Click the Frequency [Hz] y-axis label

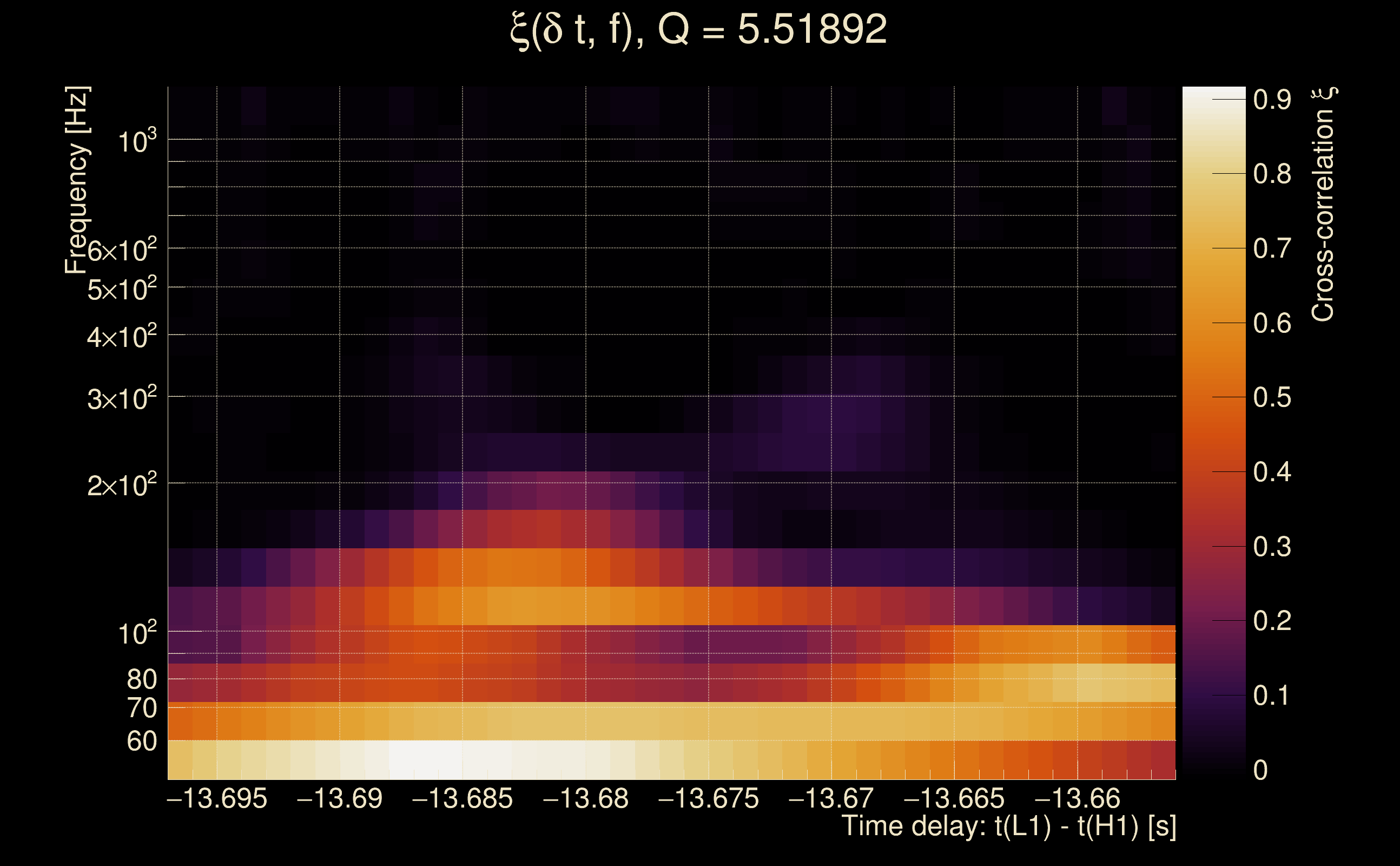[77, 180]
